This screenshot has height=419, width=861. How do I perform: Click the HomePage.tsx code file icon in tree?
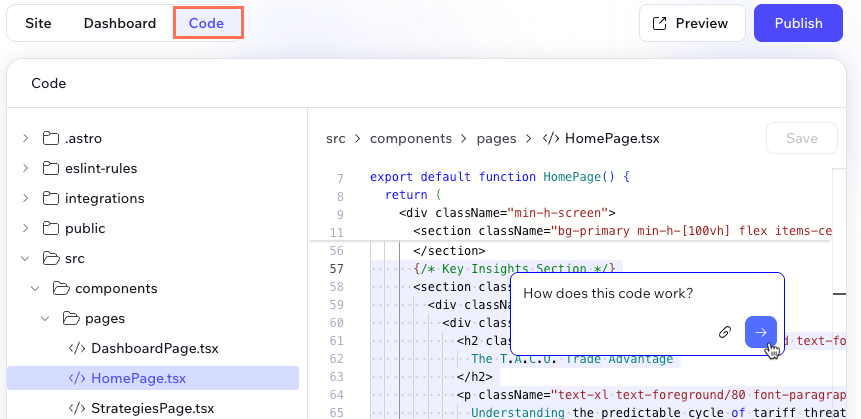(77, 378)
